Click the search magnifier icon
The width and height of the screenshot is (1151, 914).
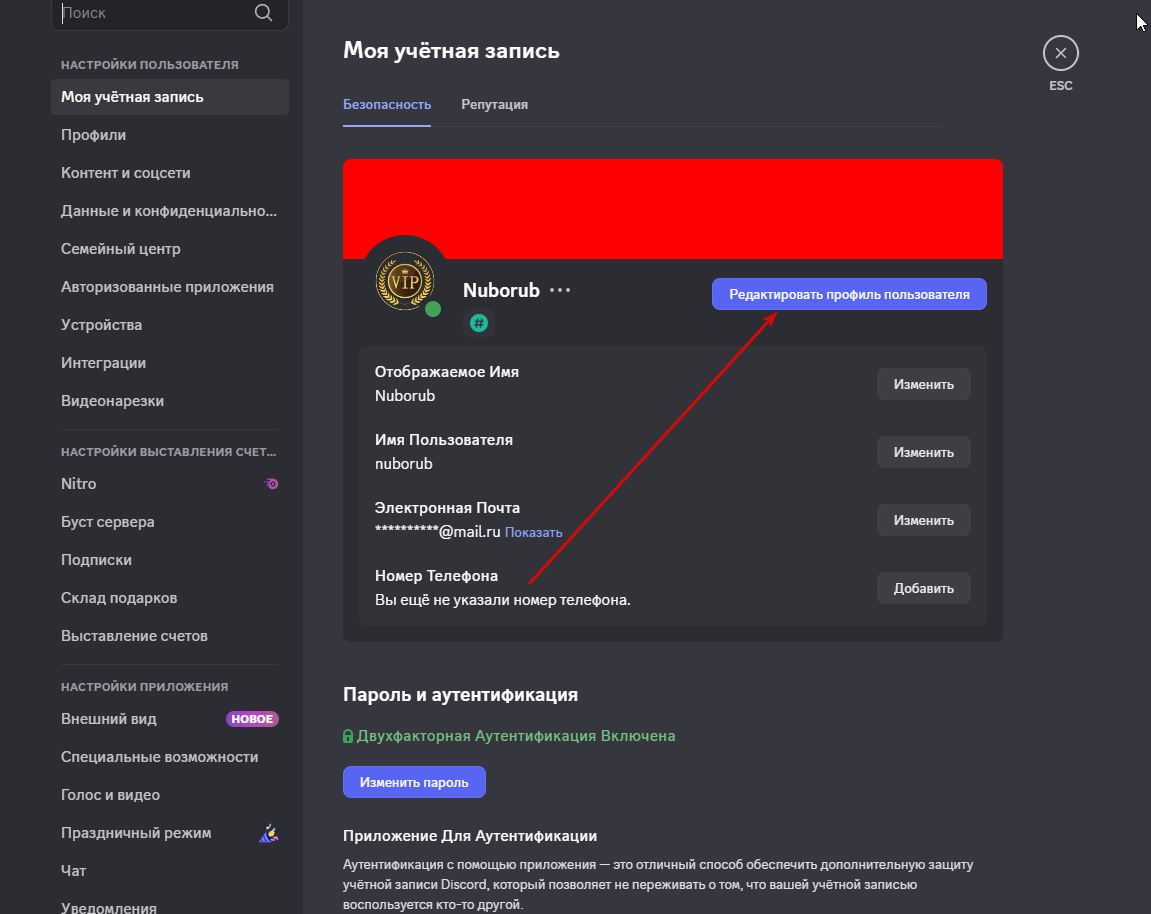pyautogui.click(x=263, y=12)
